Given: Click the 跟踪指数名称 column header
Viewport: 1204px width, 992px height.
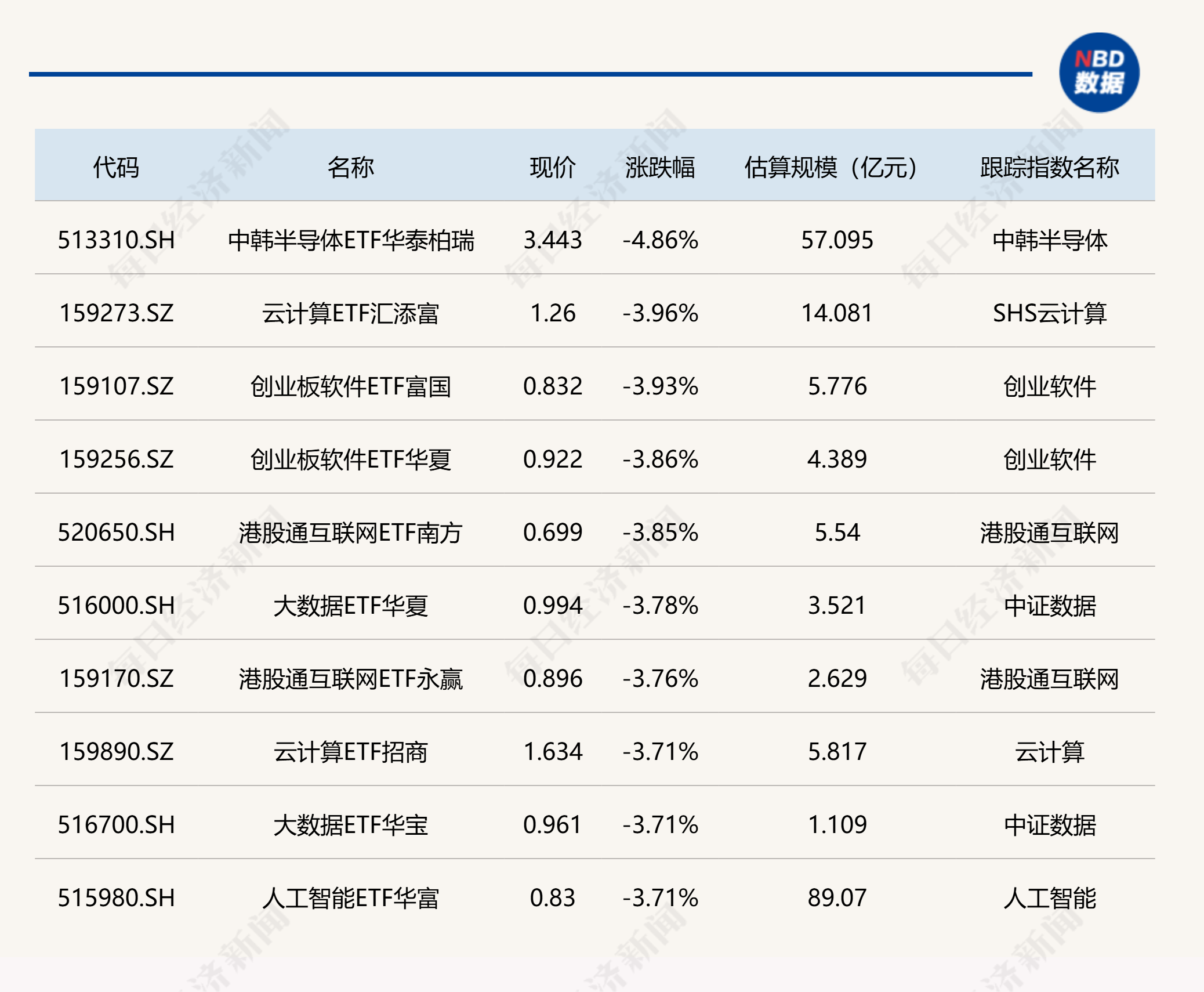Looking at the screenshot, I should pos(1049,167).
